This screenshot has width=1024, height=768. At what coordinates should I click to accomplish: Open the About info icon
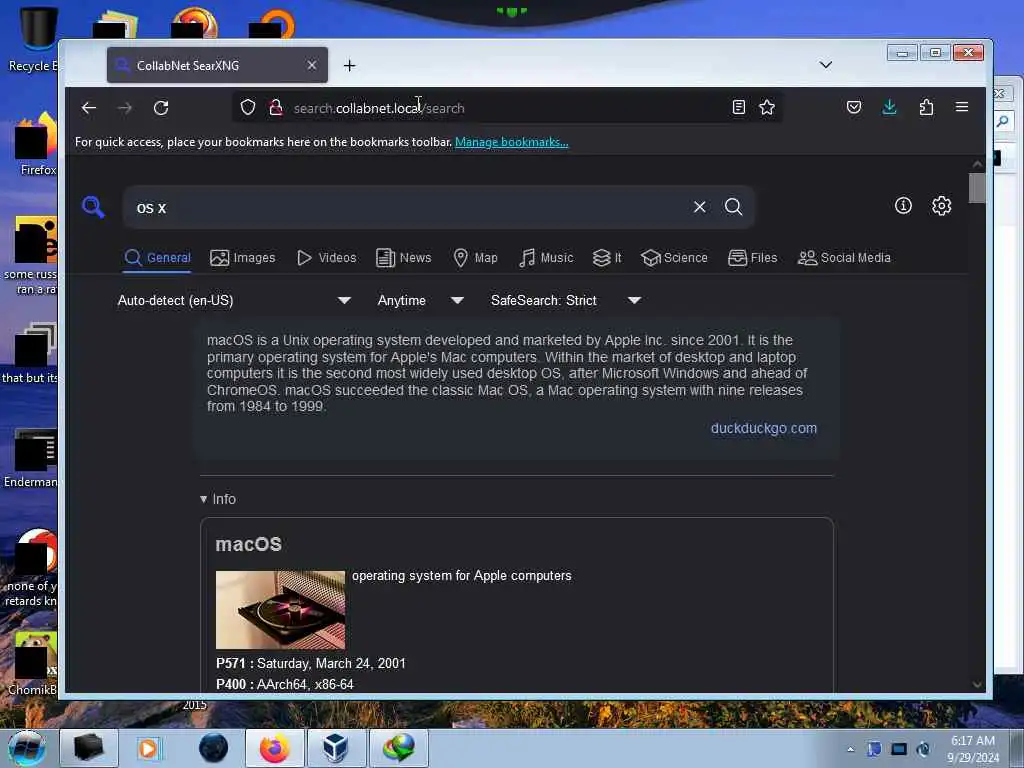coord(903,206)
